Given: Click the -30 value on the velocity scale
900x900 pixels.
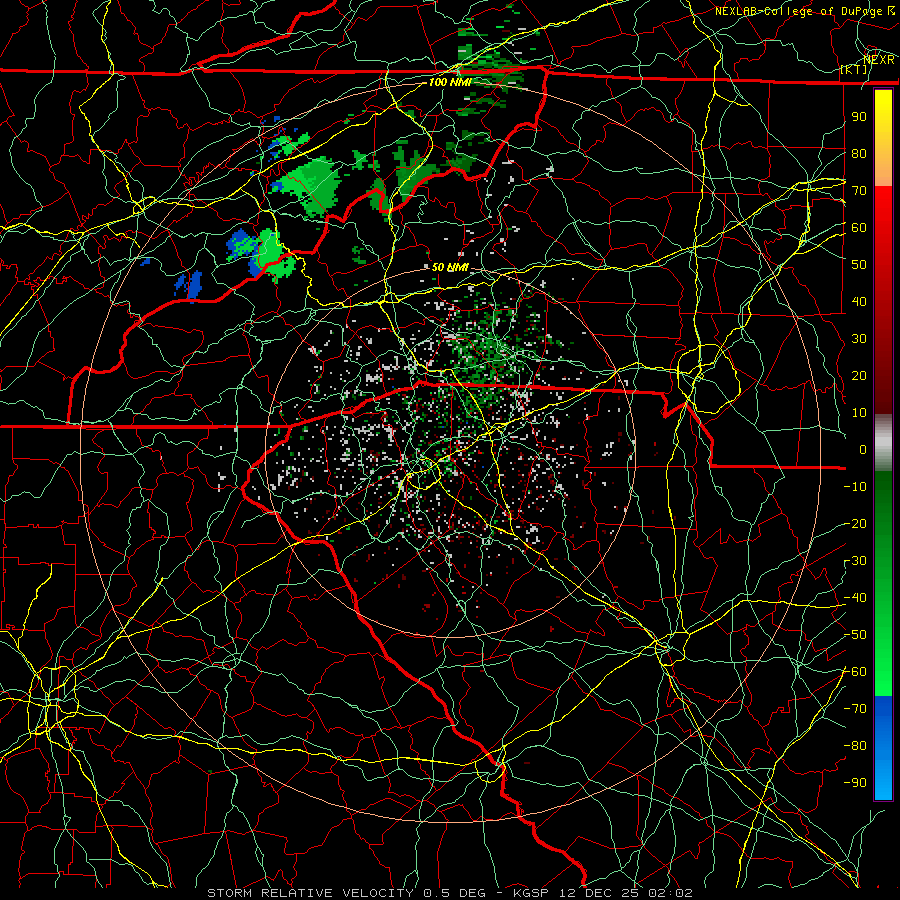Looking at the screenshot, I should tap(855, 561).
